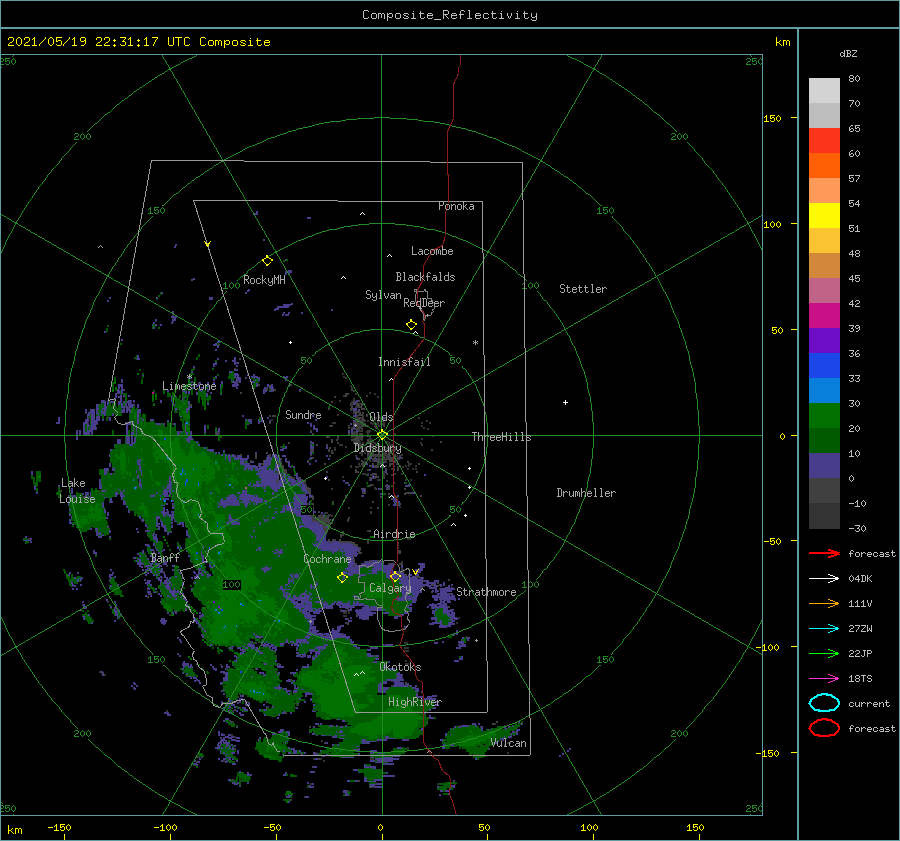Image resolution: width=900 pixels, height=841 pixels.
Task: Click the Ponoka city label
Action: pos(456,206)
